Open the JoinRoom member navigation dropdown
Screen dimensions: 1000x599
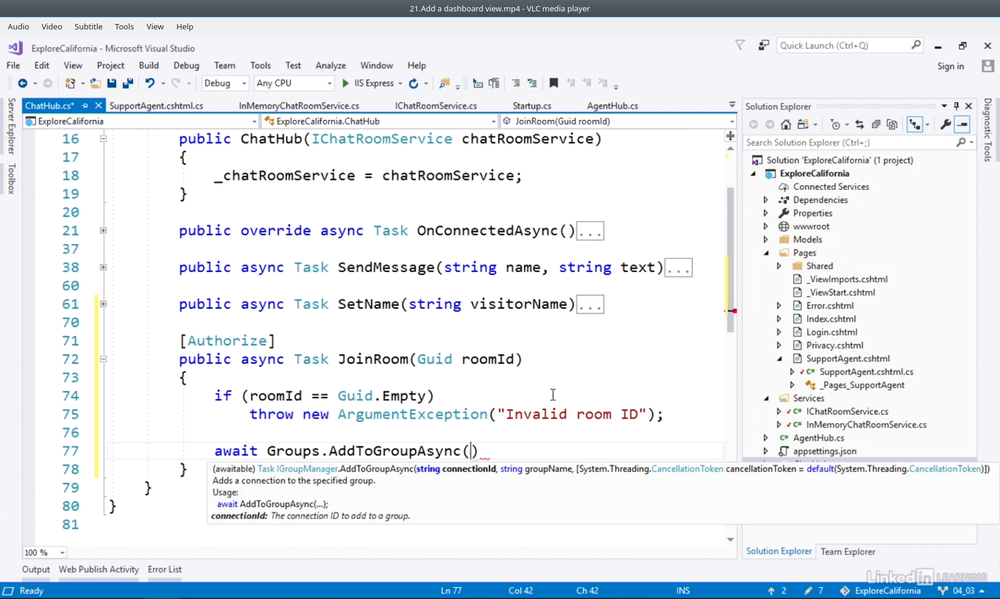[x=618, y=121]
